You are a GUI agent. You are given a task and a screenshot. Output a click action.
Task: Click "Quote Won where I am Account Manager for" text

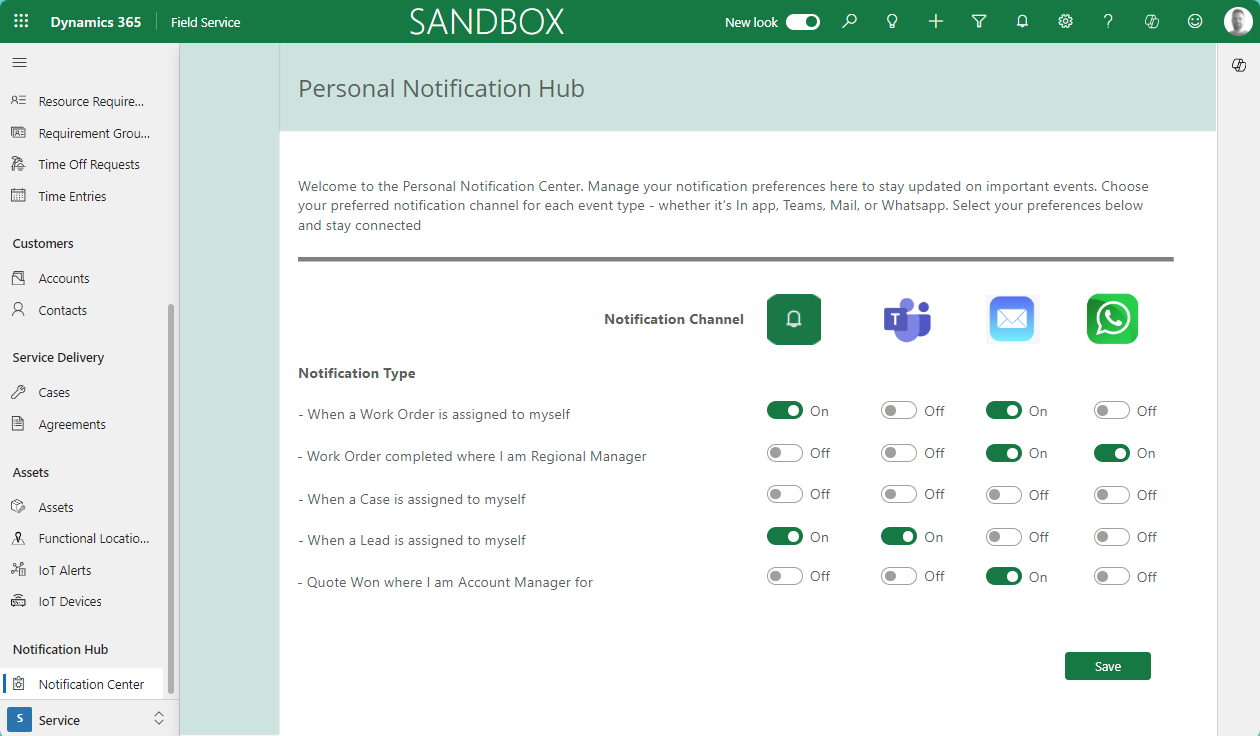pyautogui.click(x=450, y=582)
